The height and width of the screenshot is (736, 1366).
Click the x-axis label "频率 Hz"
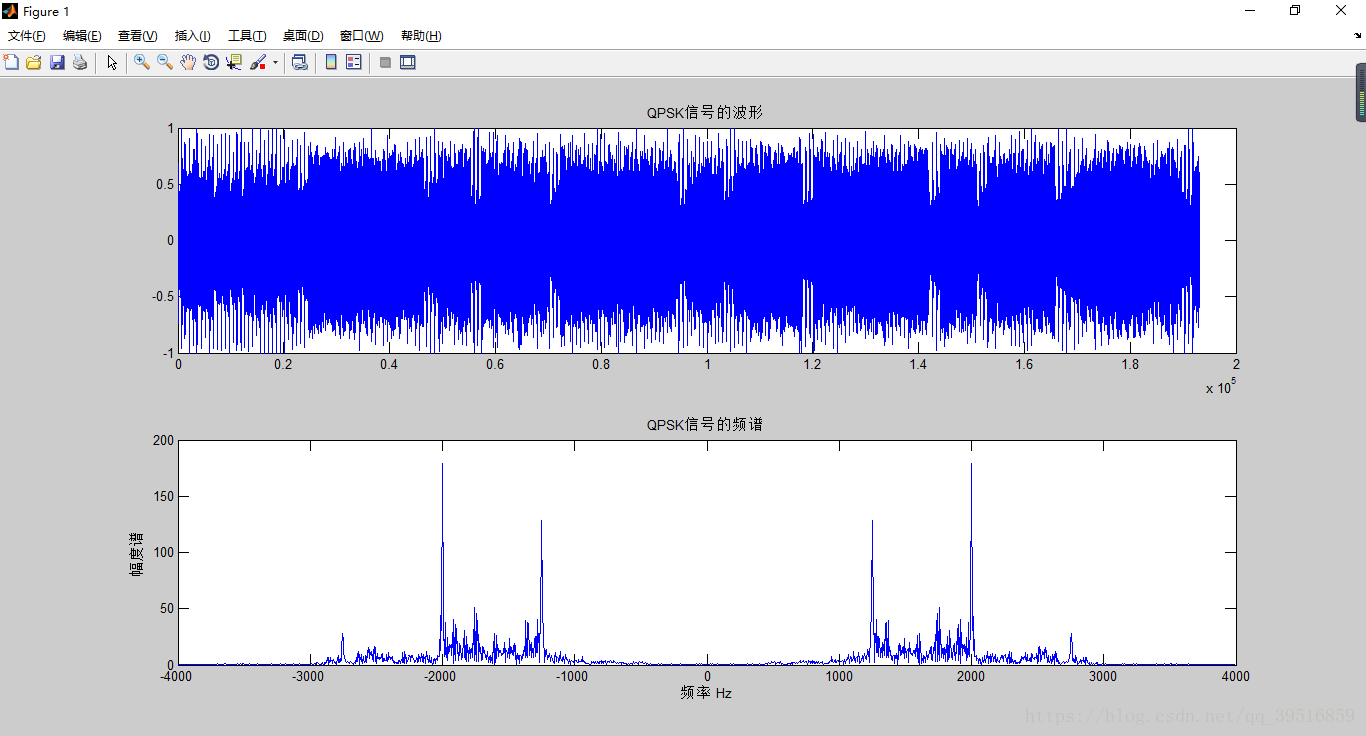[x=706, y=692]
